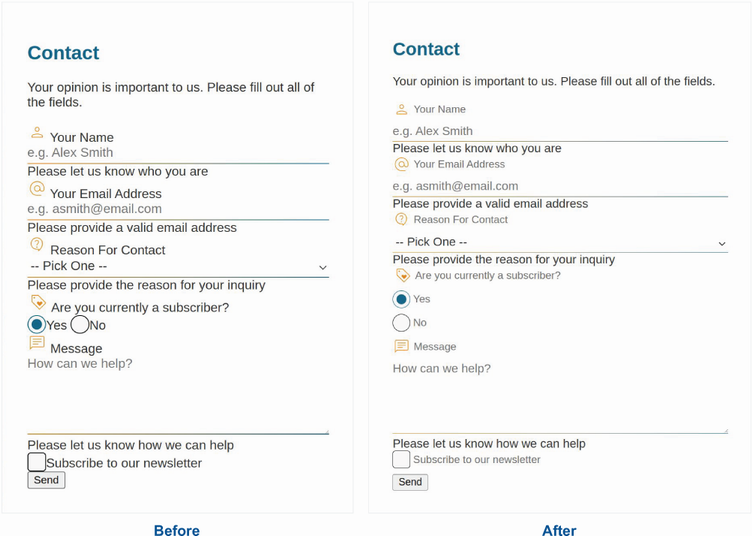Submit the After form with Send
Viewport: 752px width, 536px height.
click(x=410, y=482)
